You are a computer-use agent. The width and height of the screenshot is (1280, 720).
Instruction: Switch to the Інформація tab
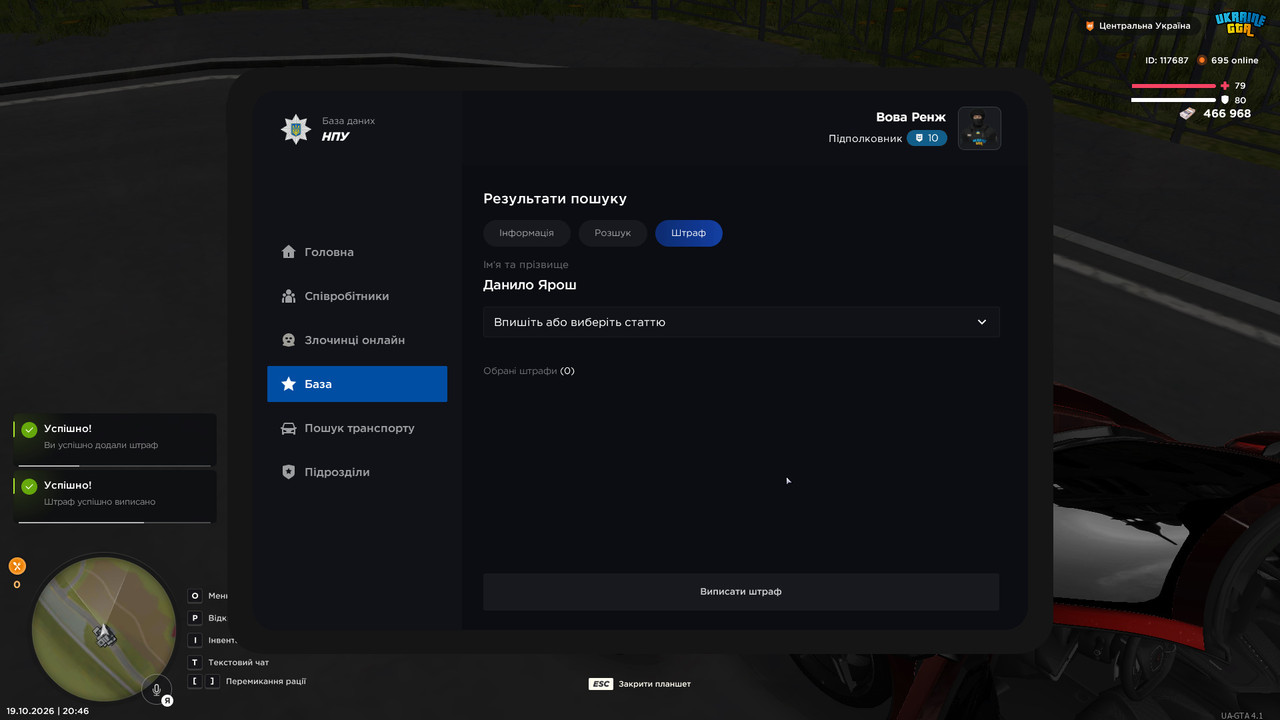click(526, 233)
